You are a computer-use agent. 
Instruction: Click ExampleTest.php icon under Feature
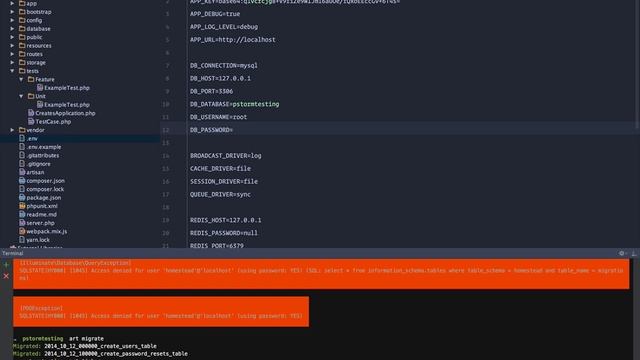pos(40,88)
